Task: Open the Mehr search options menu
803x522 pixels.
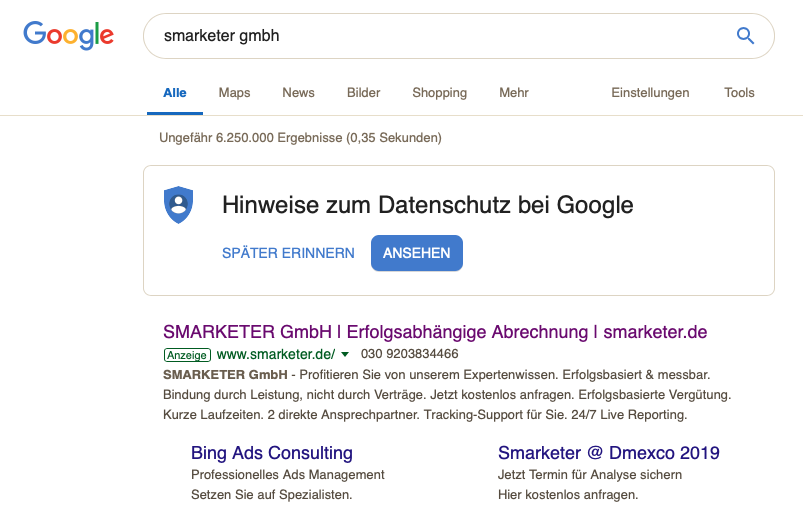Action: (514, 93)
